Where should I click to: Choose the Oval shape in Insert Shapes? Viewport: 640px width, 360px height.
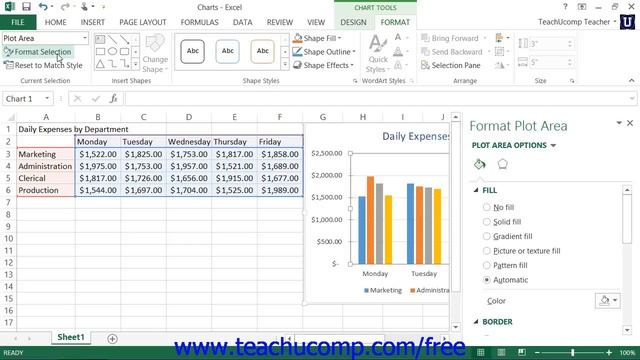(x=112, y=51)
